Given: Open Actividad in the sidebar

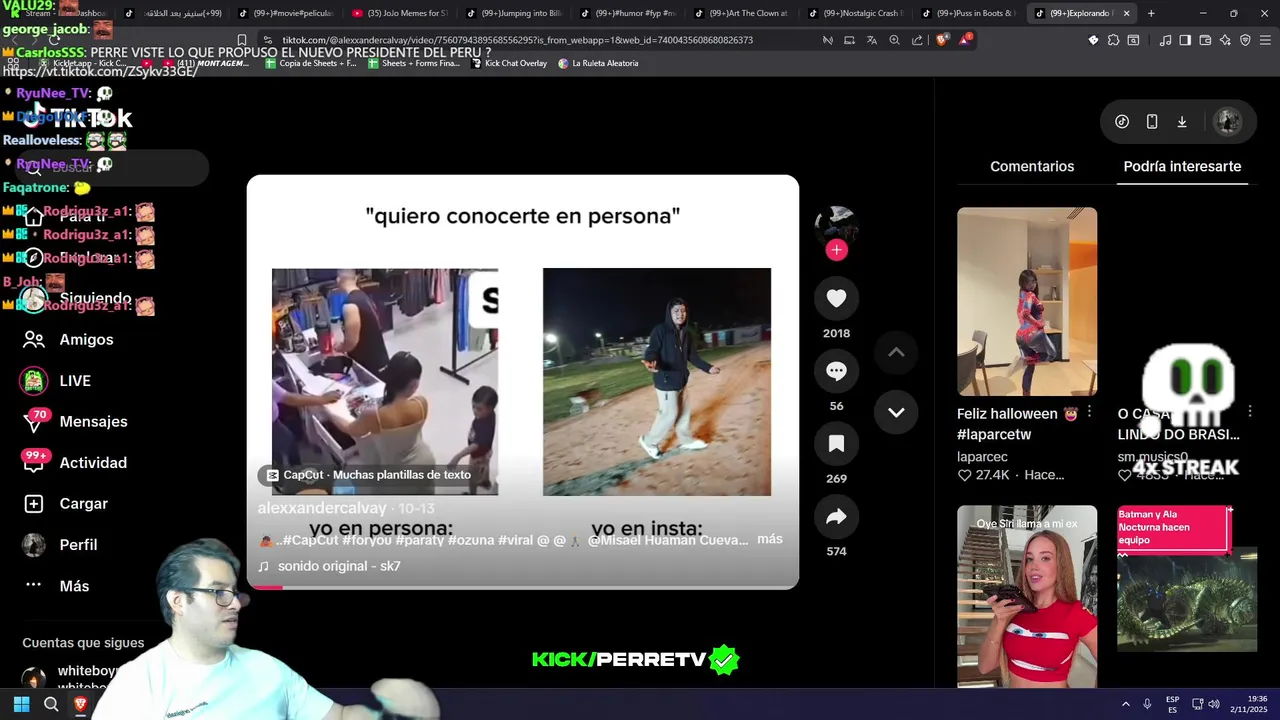Looking at the screenshot, I should click(x=75, y=463).
